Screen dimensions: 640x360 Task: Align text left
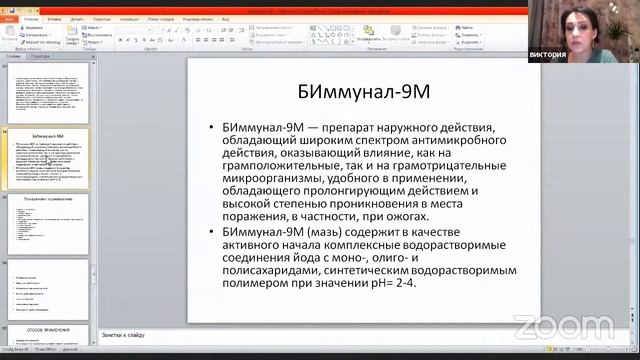(198, 40)
